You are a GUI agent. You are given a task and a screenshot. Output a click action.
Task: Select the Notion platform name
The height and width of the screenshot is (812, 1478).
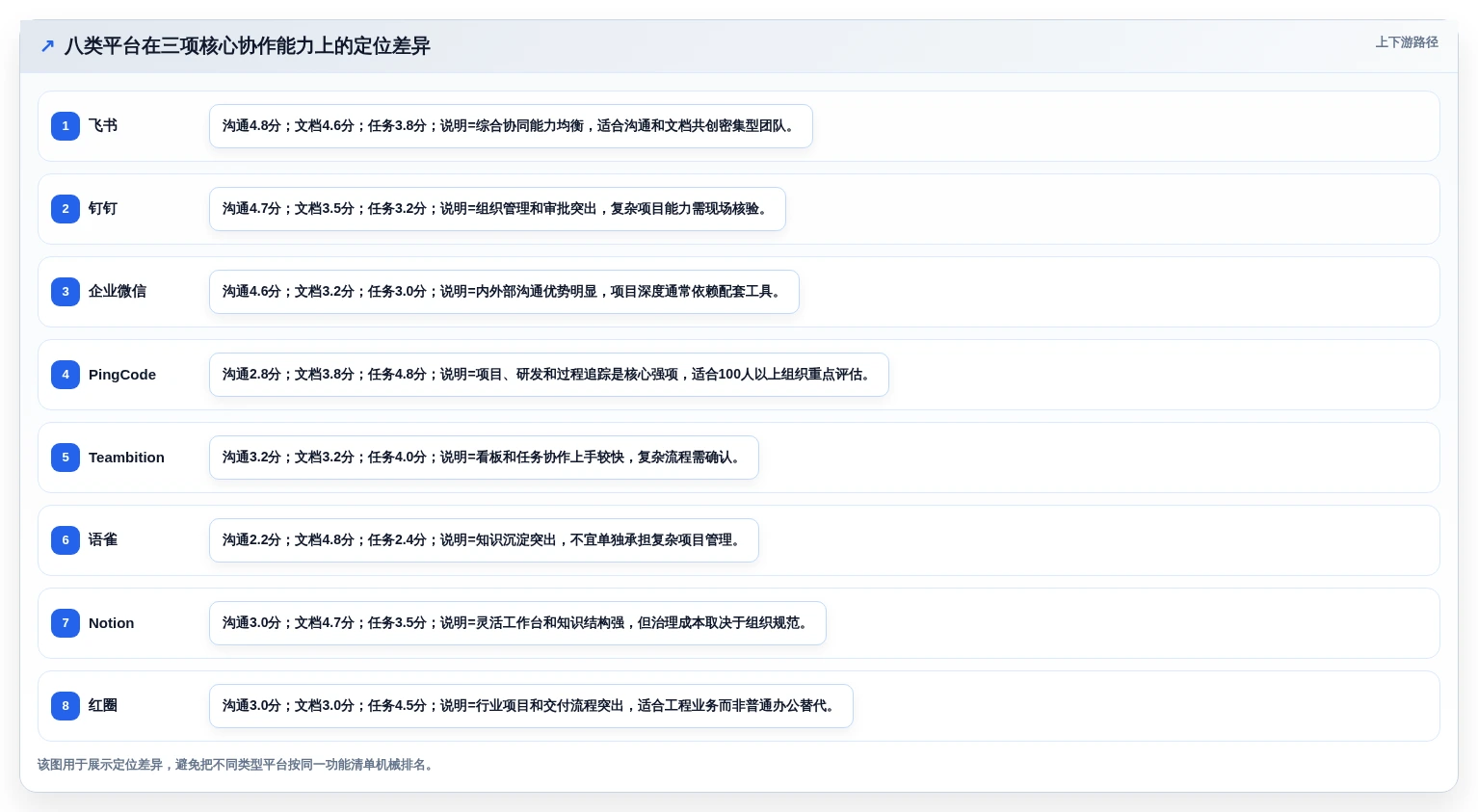pos(112,623)
